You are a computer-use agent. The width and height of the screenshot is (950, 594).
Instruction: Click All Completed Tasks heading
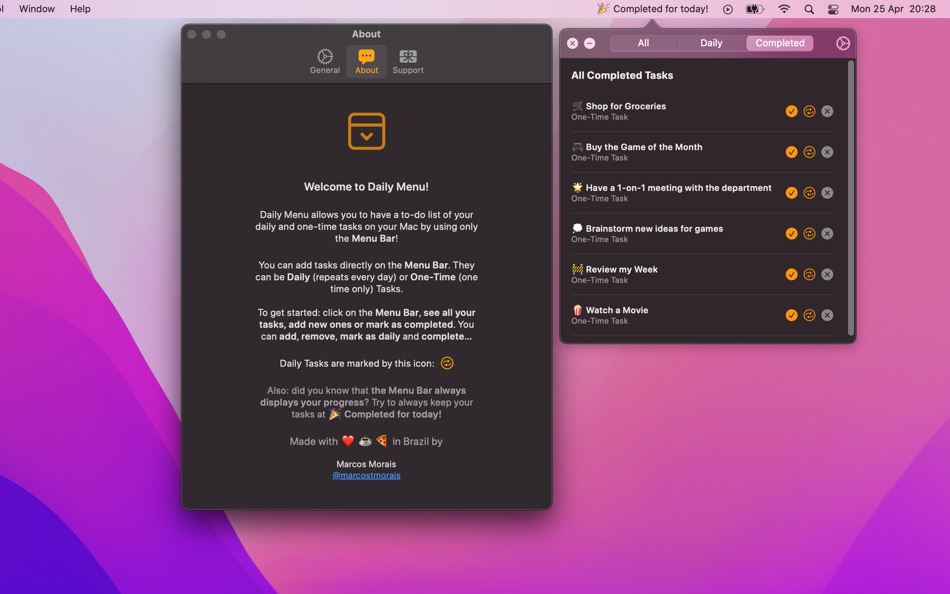622,75
